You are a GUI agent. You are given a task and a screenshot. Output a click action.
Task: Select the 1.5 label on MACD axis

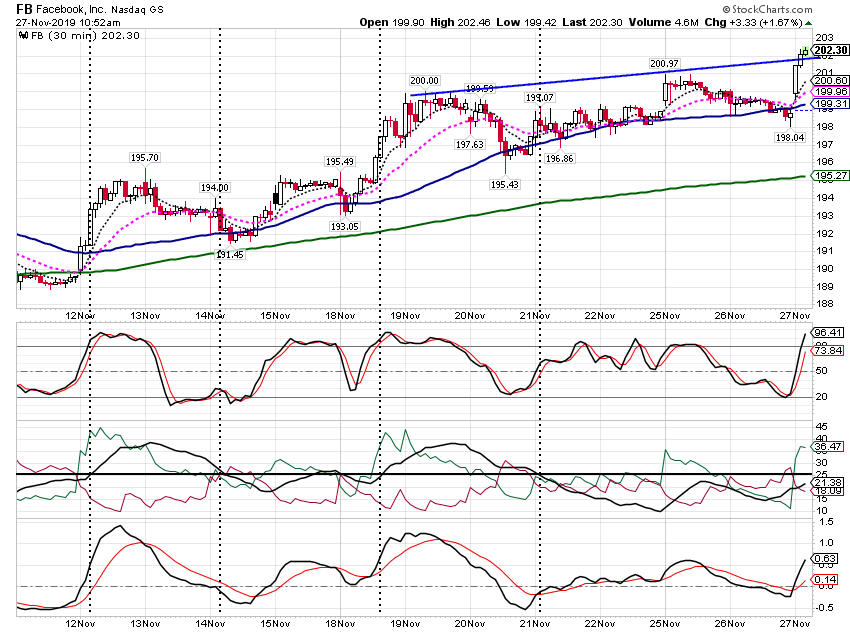pyautogui.click(x=826, y=522)
